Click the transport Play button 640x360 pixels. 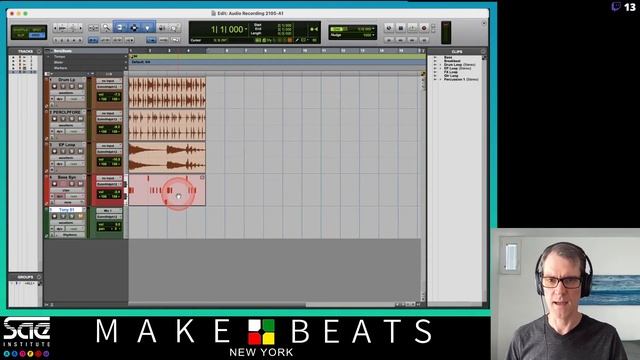click(412, 28)
